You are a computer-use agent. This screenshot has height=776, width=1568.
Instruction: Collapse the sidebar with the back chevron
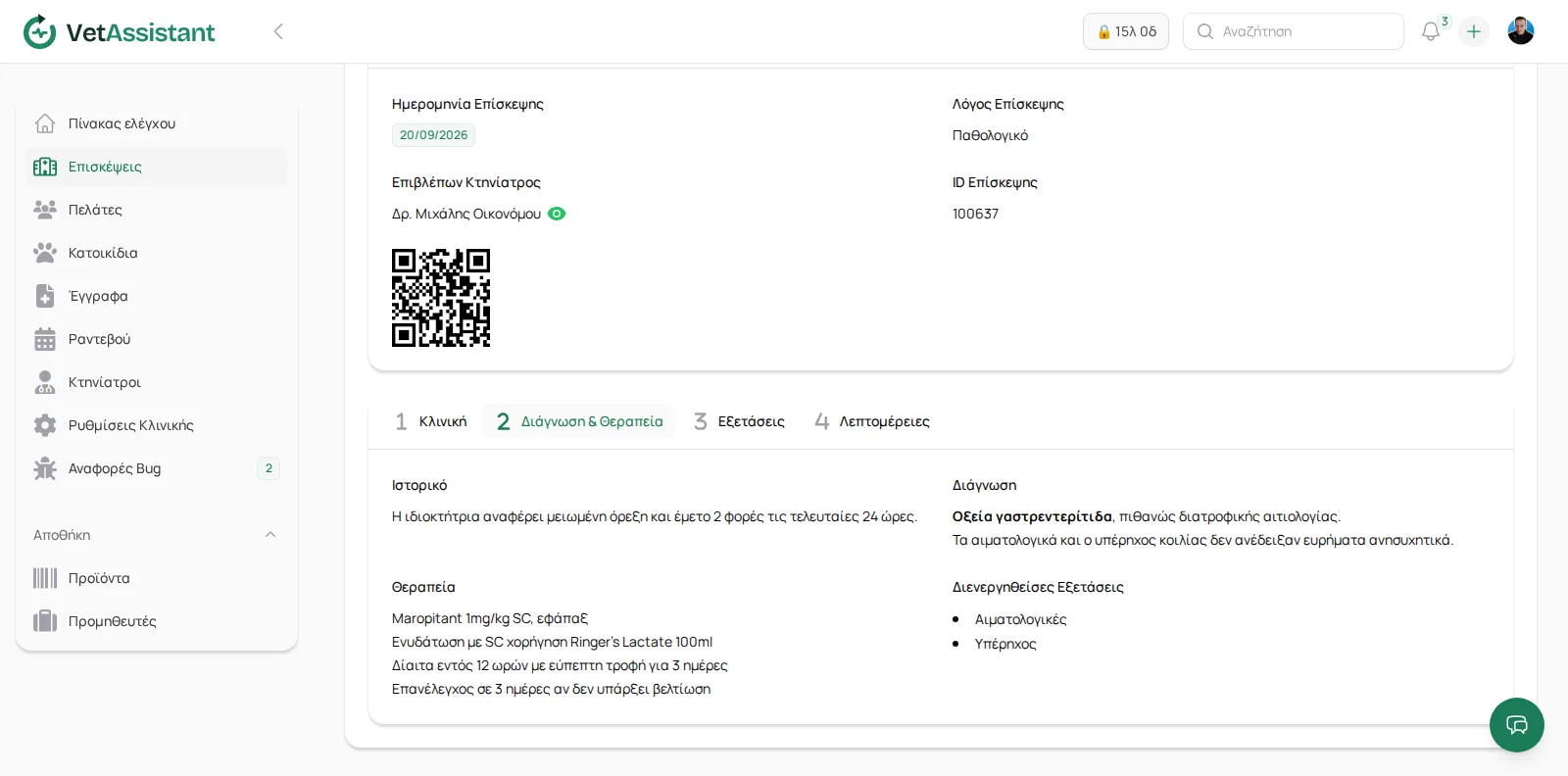(x=278, y=31)
